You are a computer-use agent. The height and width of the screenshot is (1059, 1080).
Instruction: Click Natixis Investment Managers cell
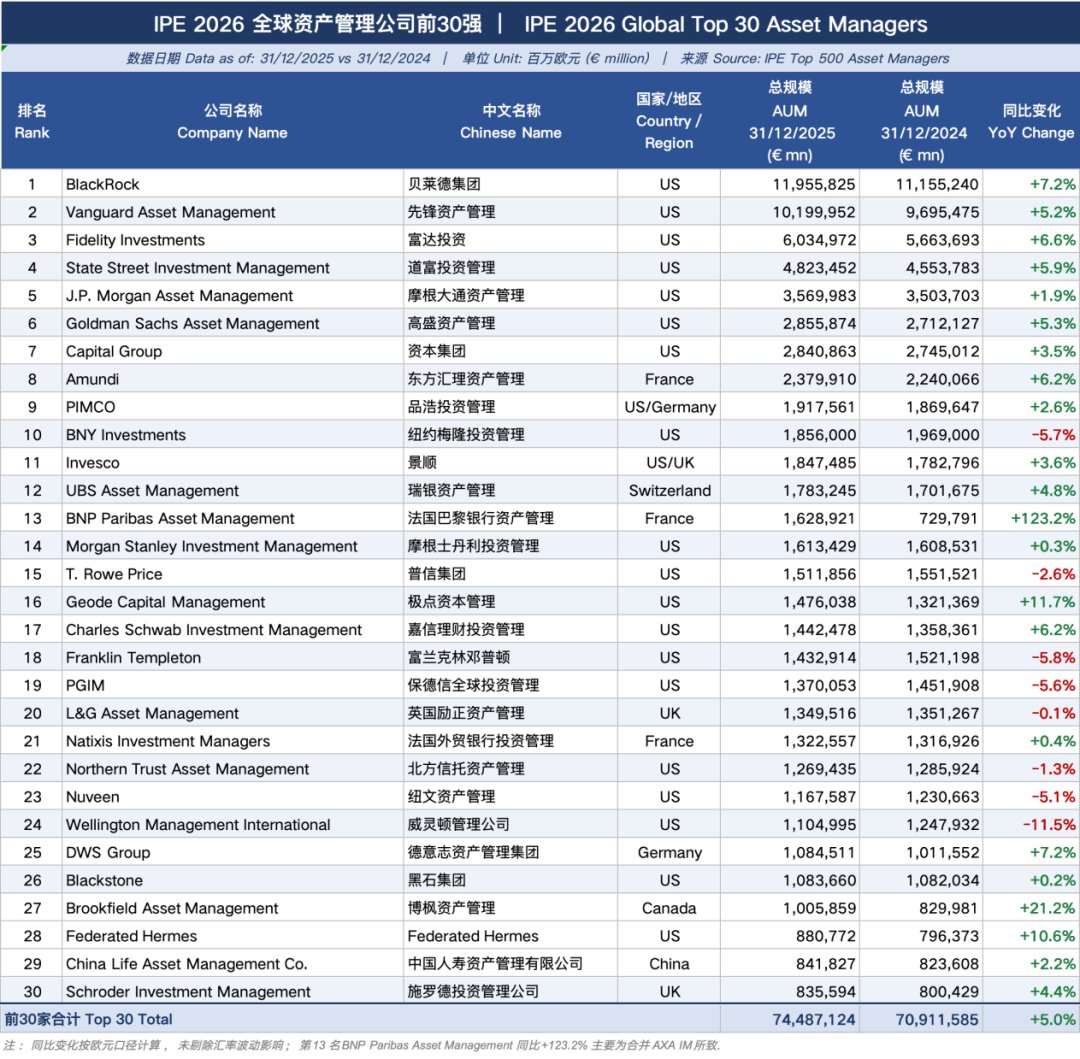coord(233,742)
